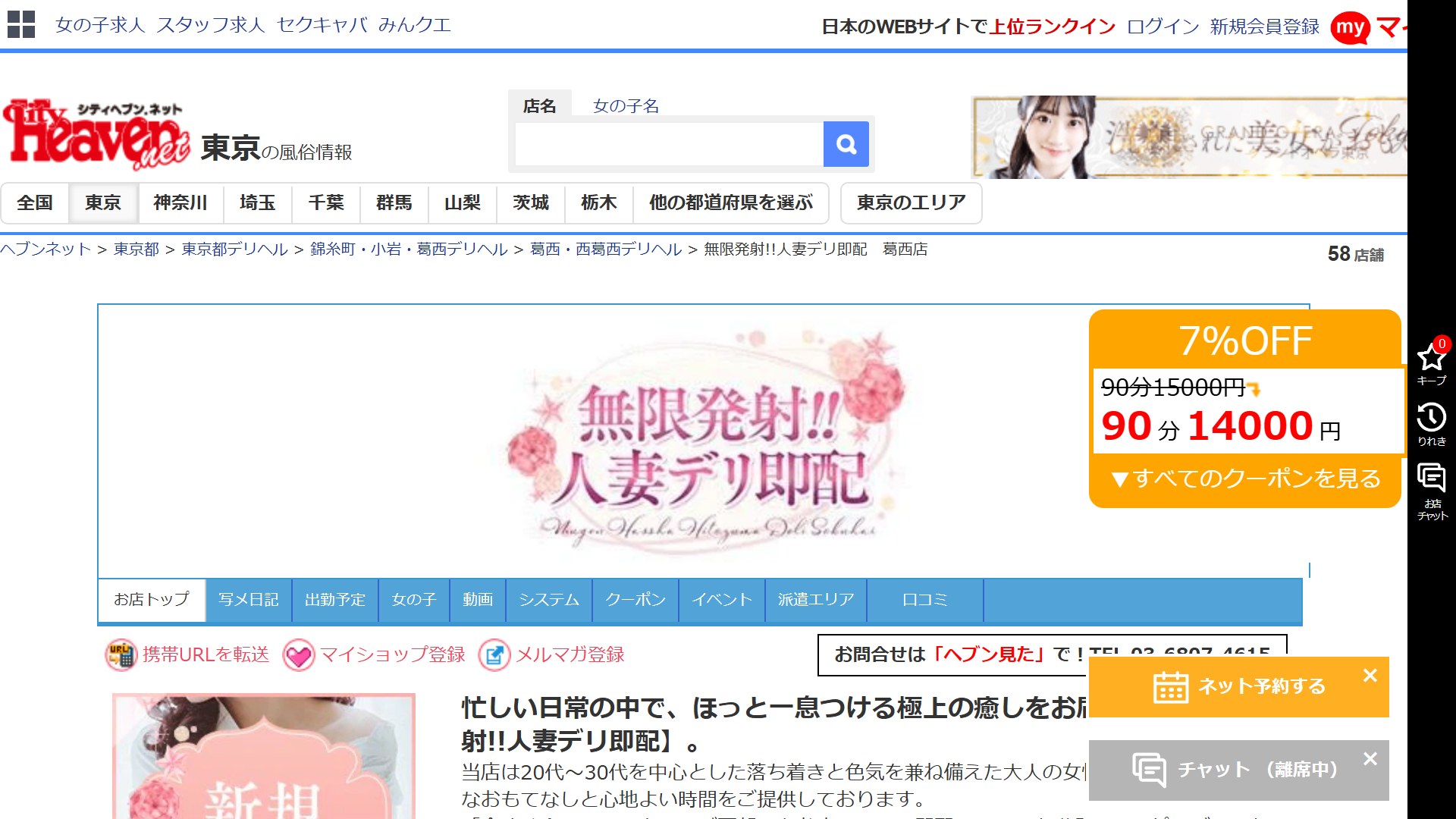
Task: Click the blue search magnifier button
Action: pyautogui.click(x=846, y=144)
